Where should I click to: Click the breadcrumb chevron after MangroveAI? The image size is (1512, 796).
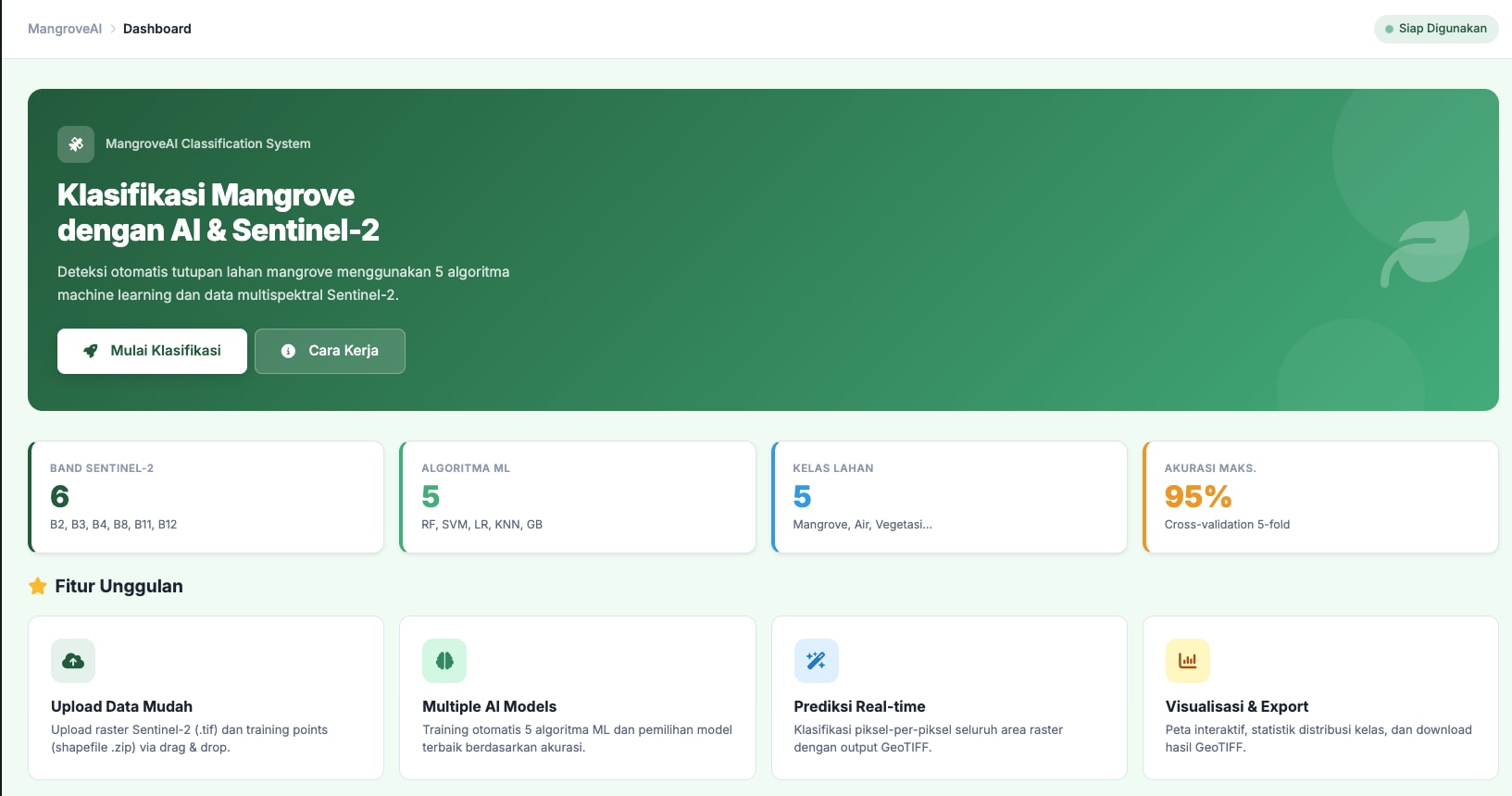(113, 29)
